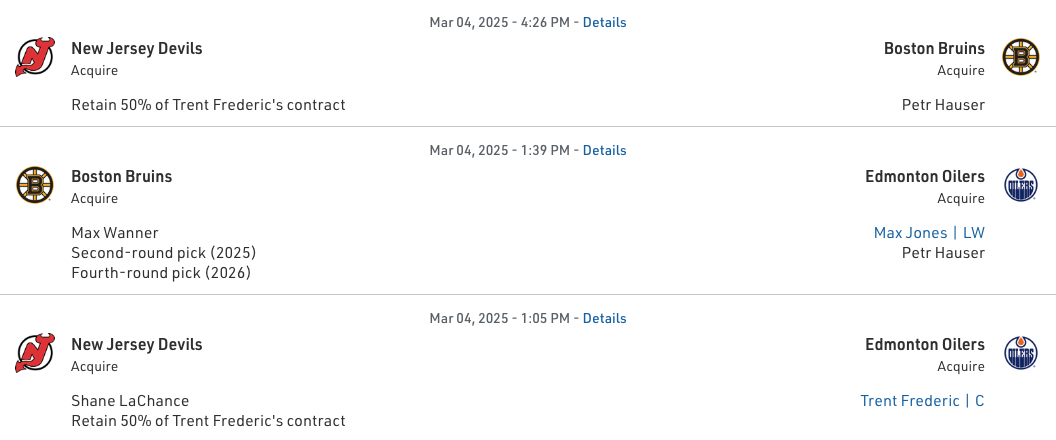
Task: Click Petr Hauser in the 4:26 PM trade
Action: click(x=943, y=105)
